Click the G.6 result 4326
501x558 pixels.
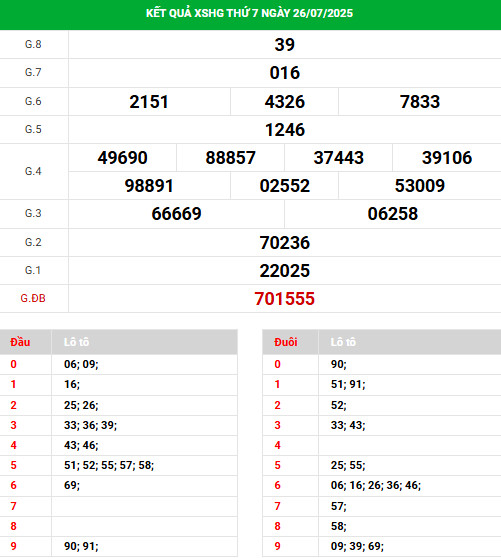(x=285, y=102)
